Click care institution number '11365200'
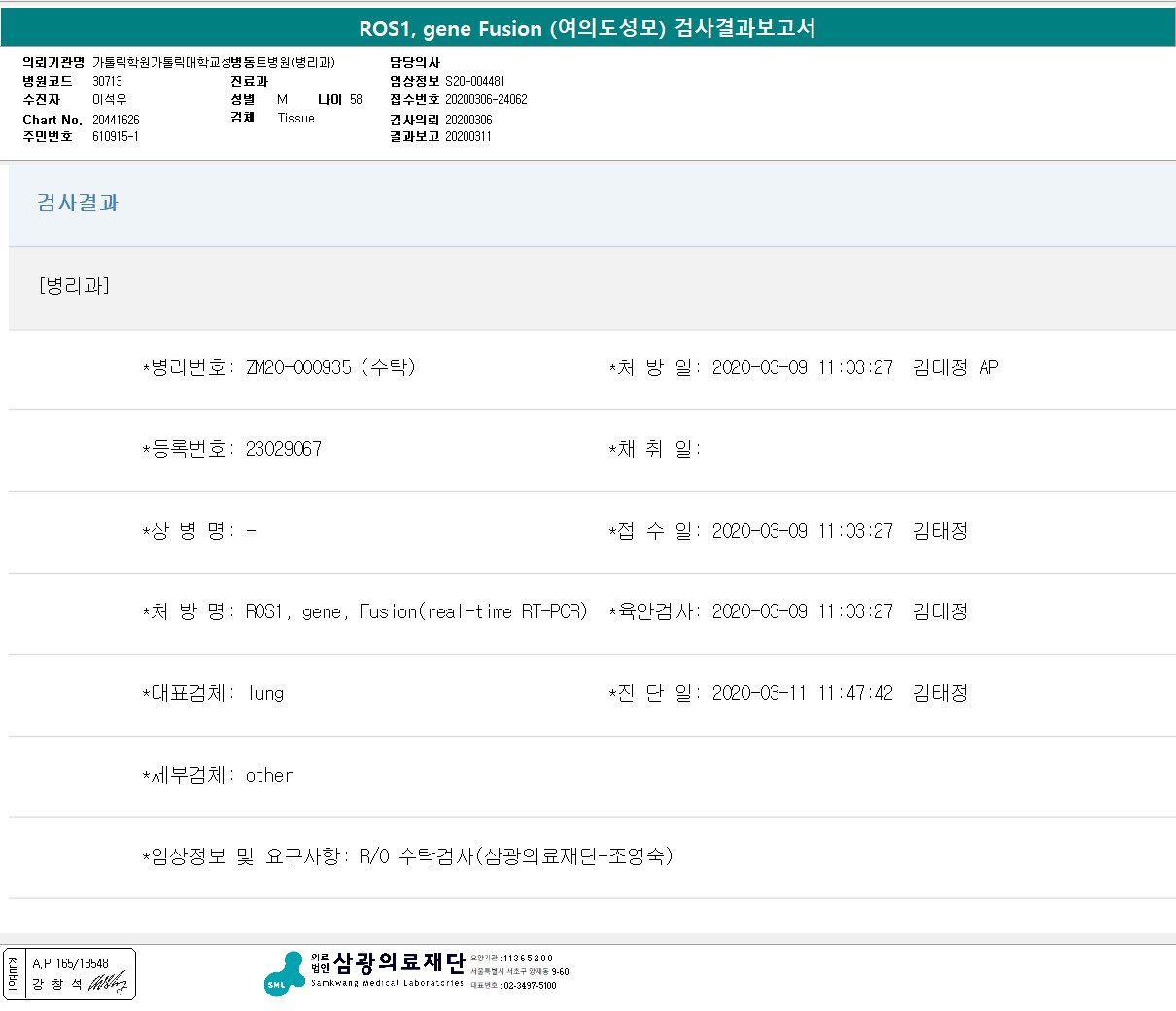1176x1011 pixels. [528, 959]
